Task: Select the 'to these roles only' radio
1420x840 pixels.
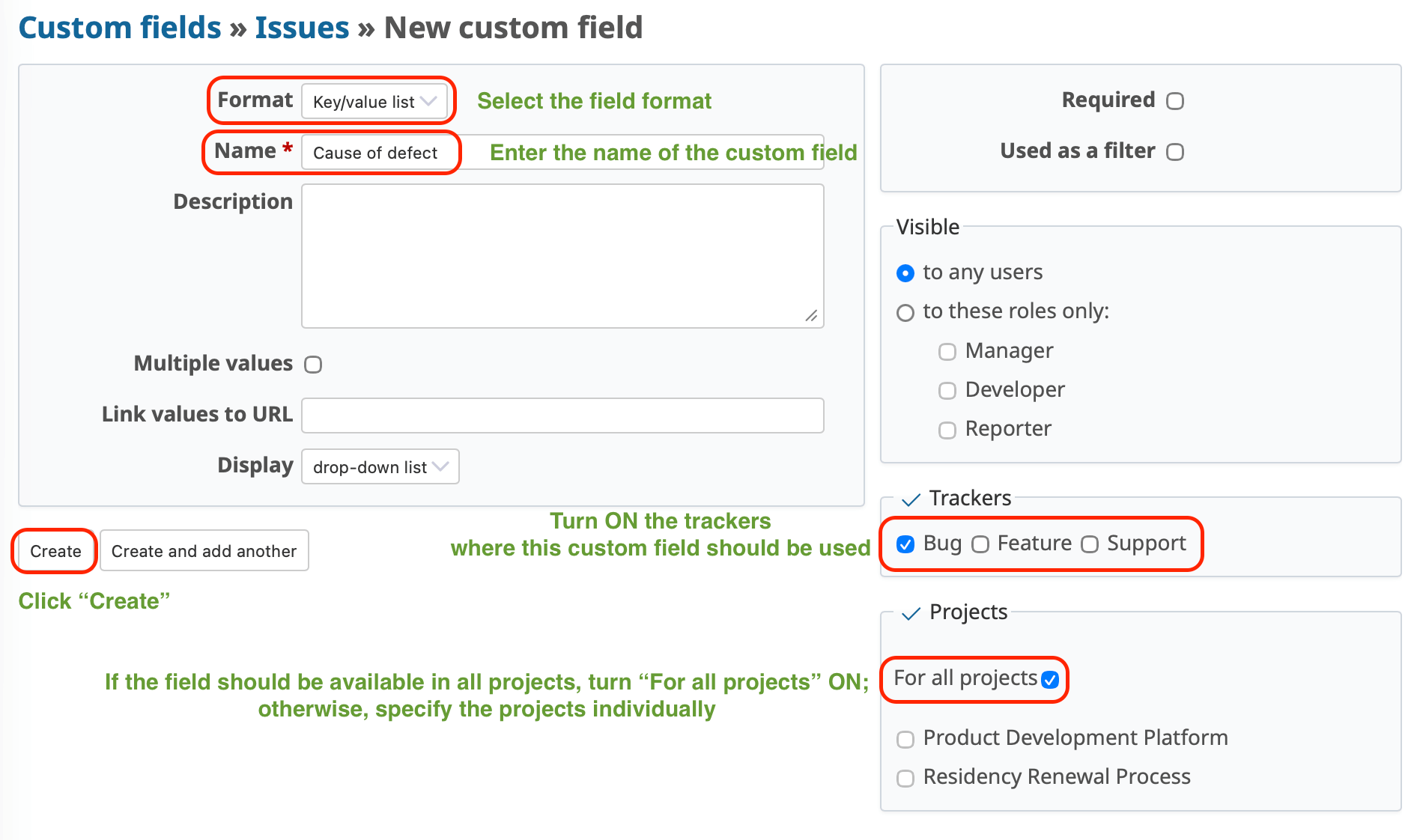Action: tap(905, 312)
